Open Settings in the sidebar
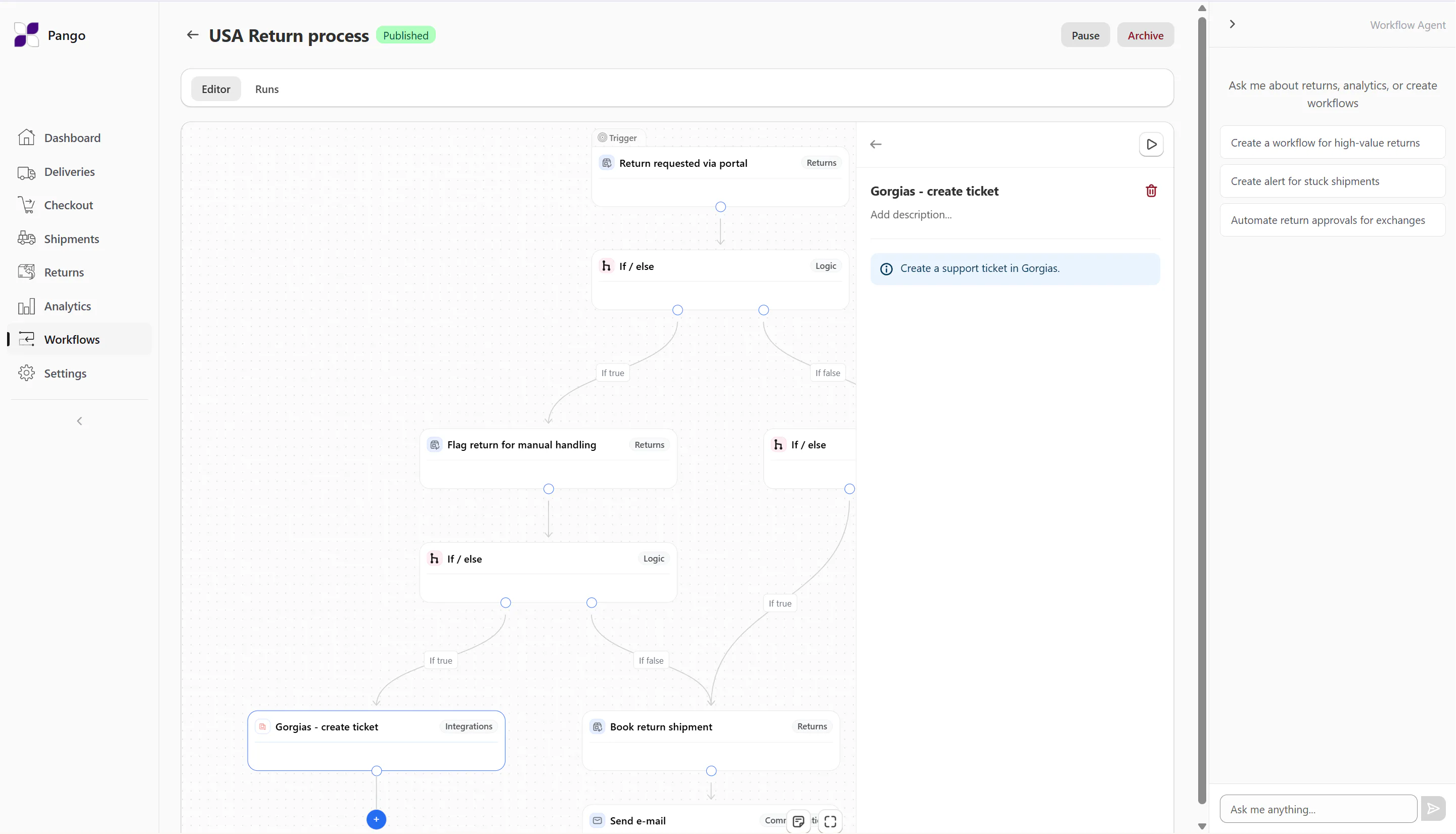The width and height of the screenshot is (1456, 834). click(x=79, y=374)
